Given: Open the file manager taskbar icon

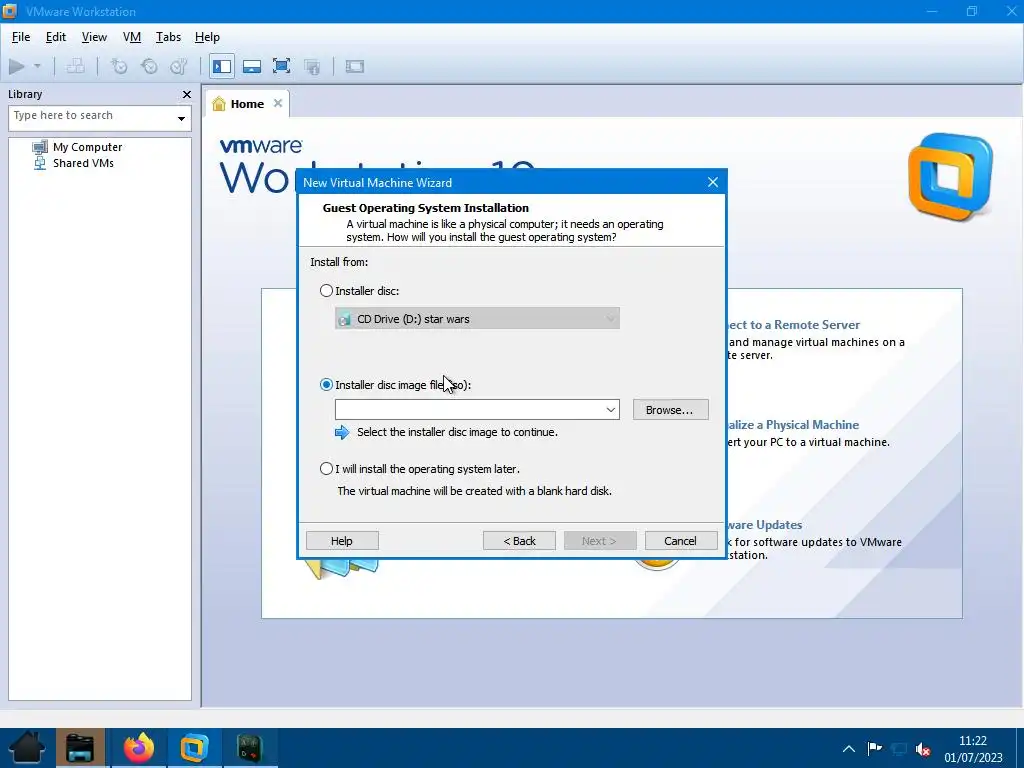Looking at the screenshot, I should coord(80,748).
